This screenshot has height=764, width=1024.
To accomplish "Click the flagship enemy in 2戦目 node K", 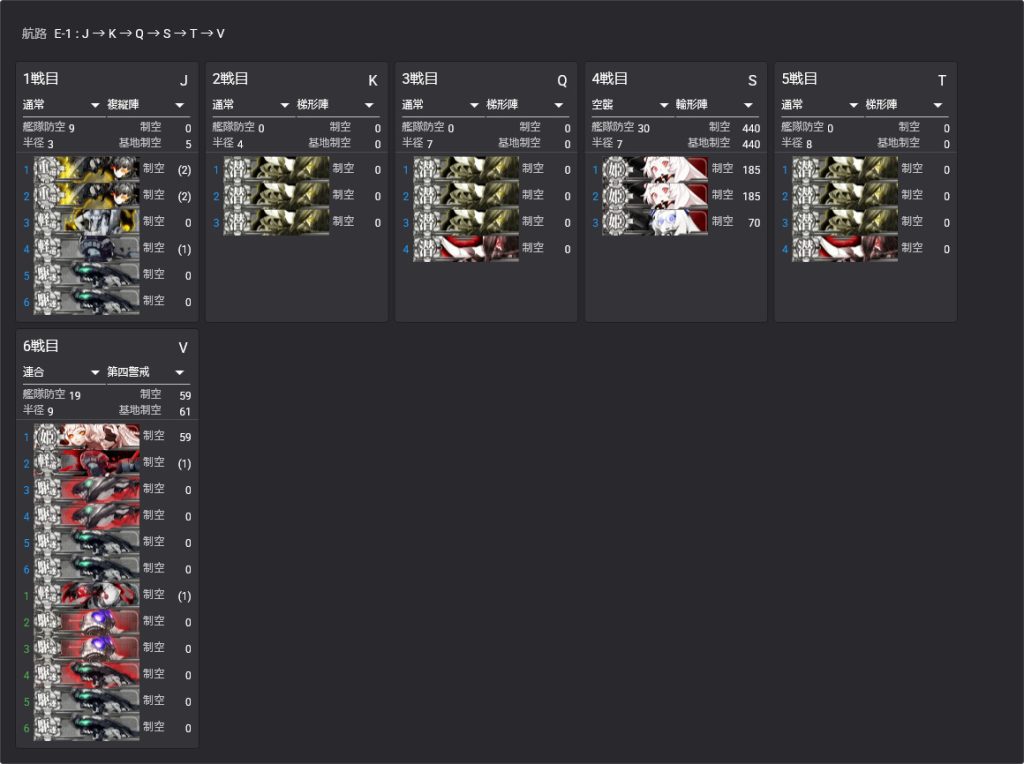I will tap(275, 169).
